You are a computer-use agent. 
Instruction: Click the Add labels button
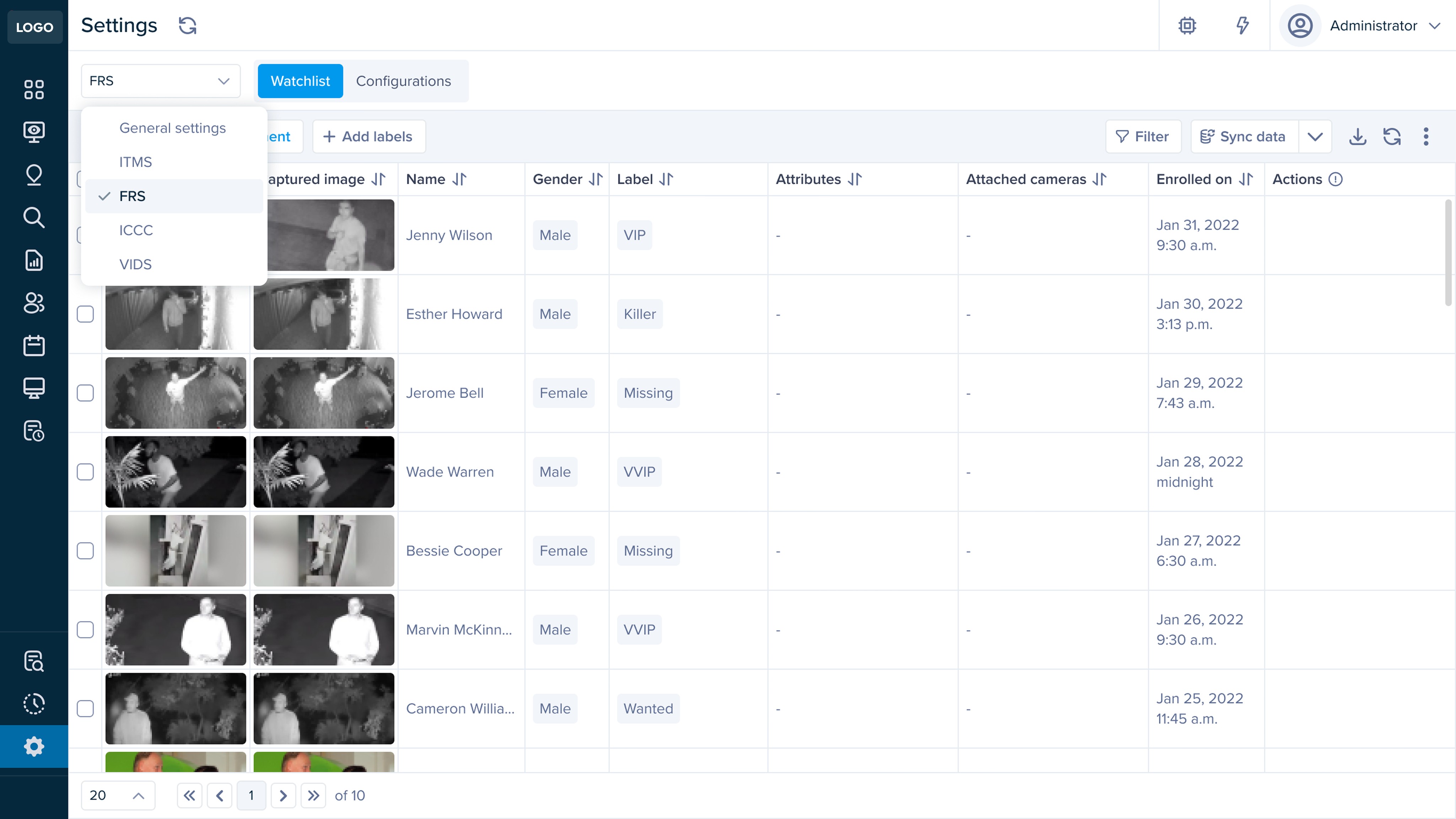pos(368,136)
